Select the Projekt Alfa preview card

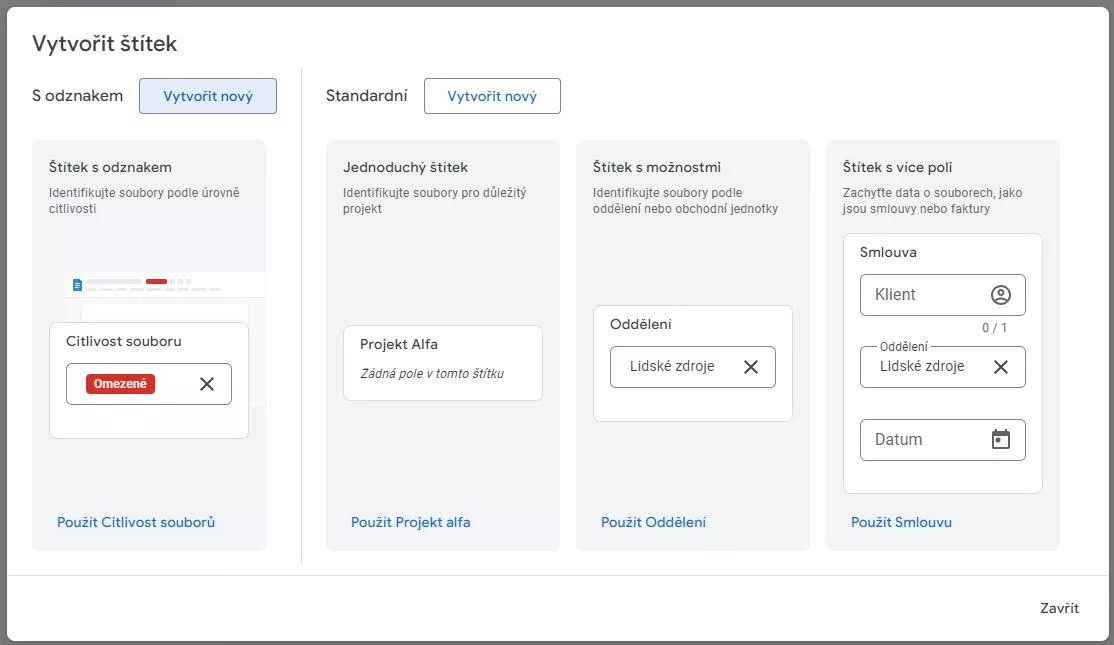coord(443,363)
